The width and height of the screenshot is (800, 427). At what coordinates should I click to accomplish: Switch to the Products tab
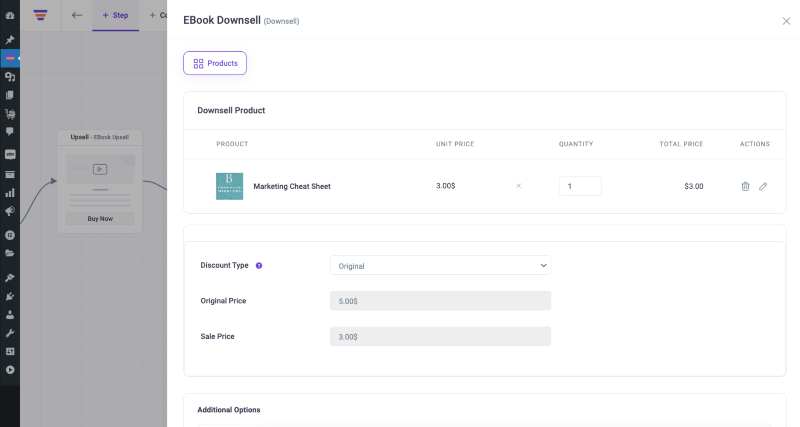point(215,63)
